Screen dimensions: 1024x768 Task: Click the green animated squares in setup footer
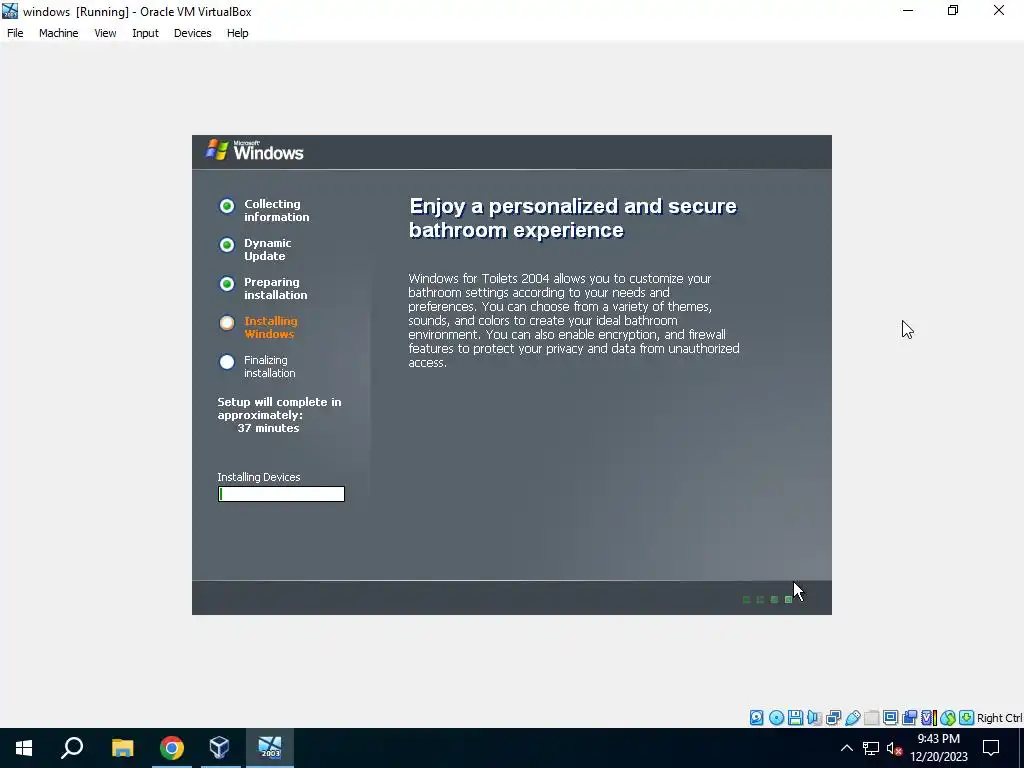coord(768,600)
